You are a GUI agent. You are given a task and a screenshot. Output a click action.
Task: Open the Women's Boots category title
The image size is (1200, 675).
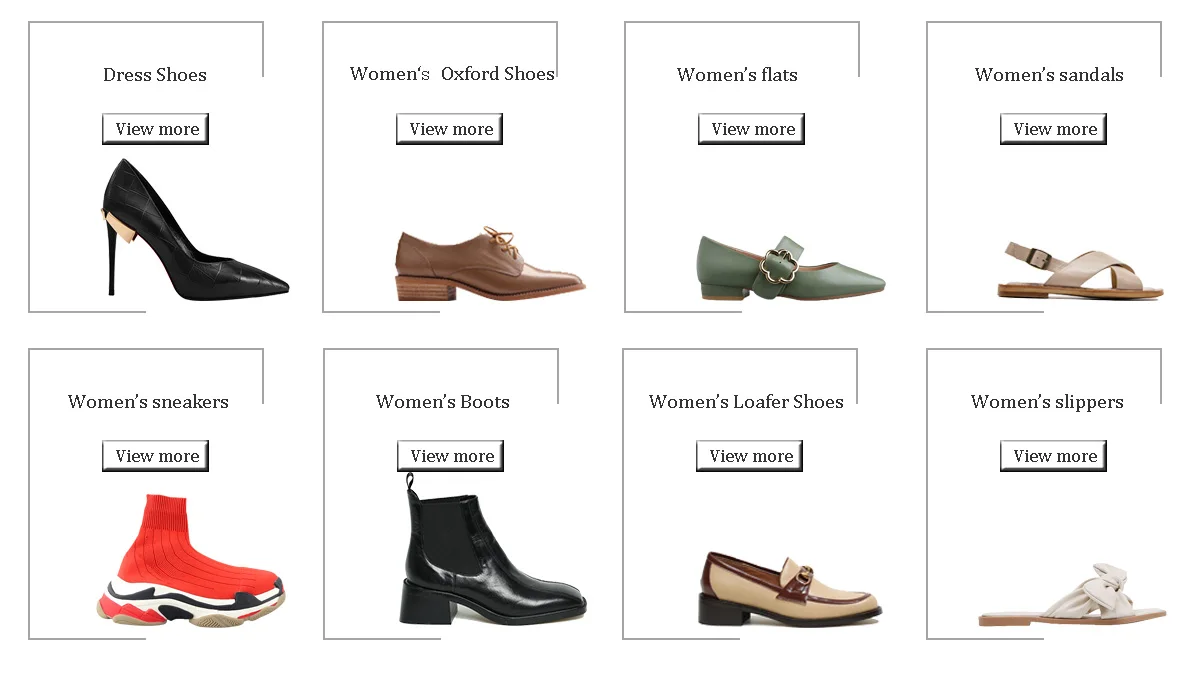pyautogui.click(x=443, y=402)
